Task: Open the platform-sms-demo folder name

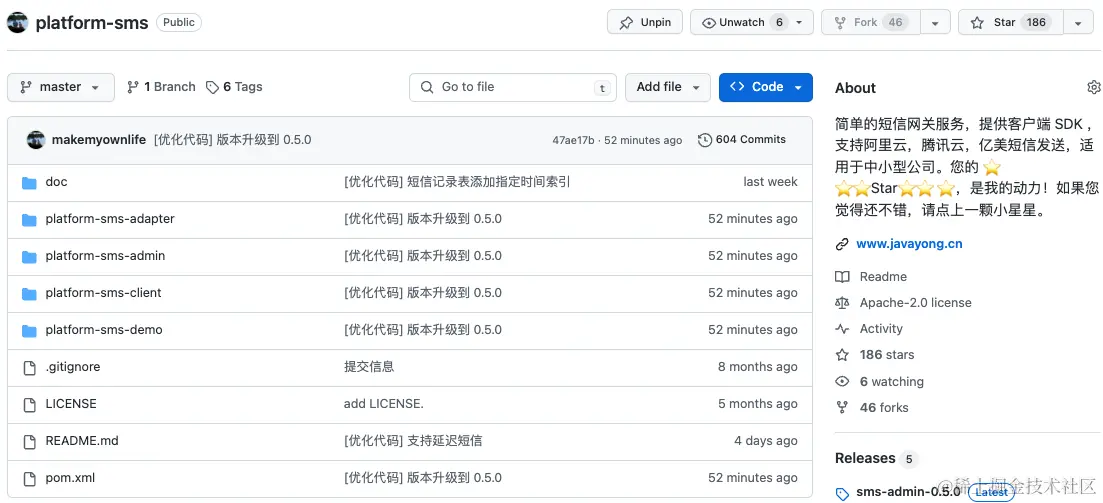Action: pyautogui.click(x=103, y=330)
